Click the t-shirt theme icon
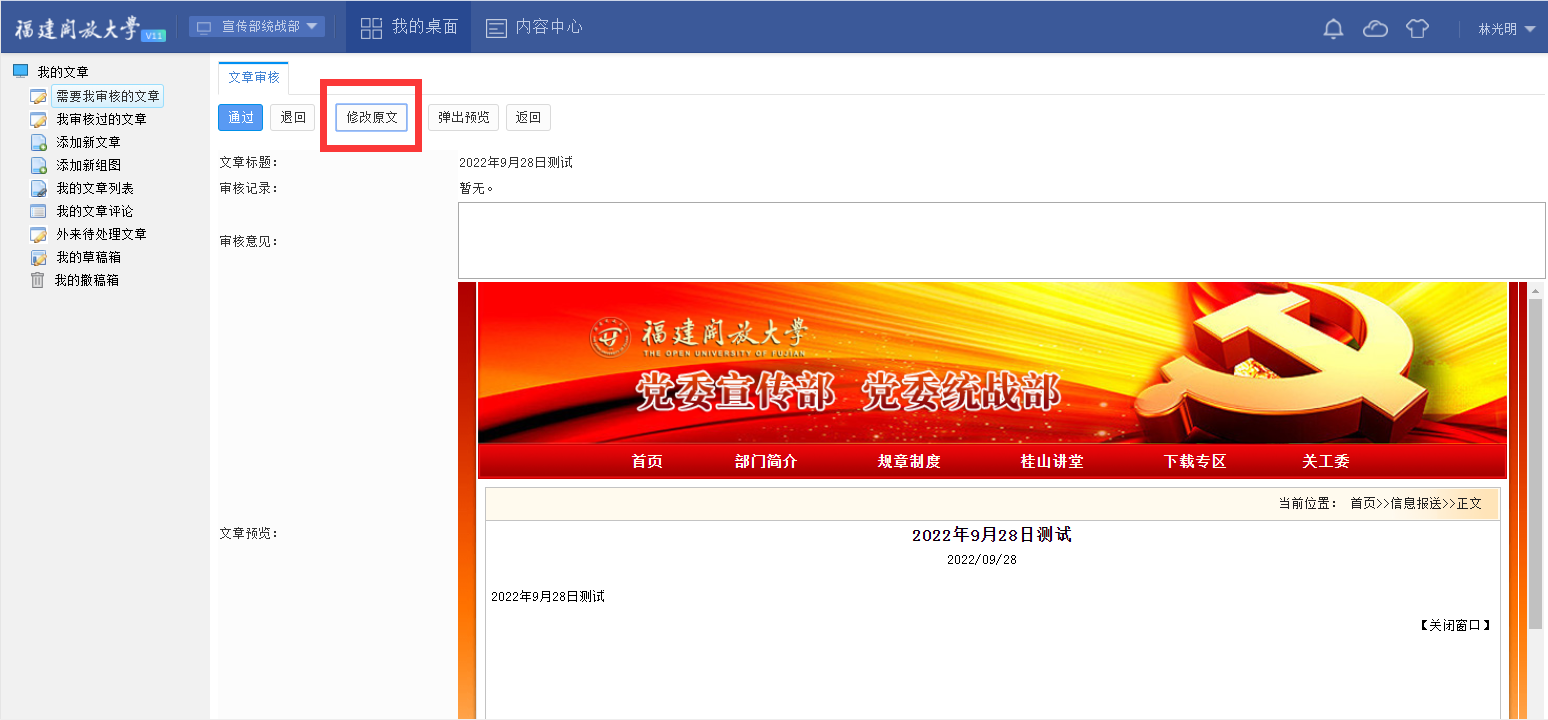 pos(1417,28)
